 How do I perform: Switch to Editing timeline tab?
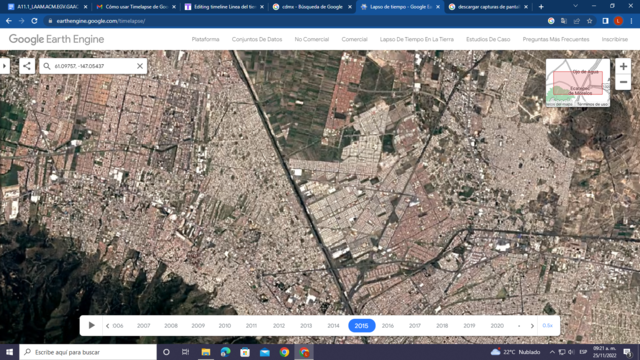point(224,7)
